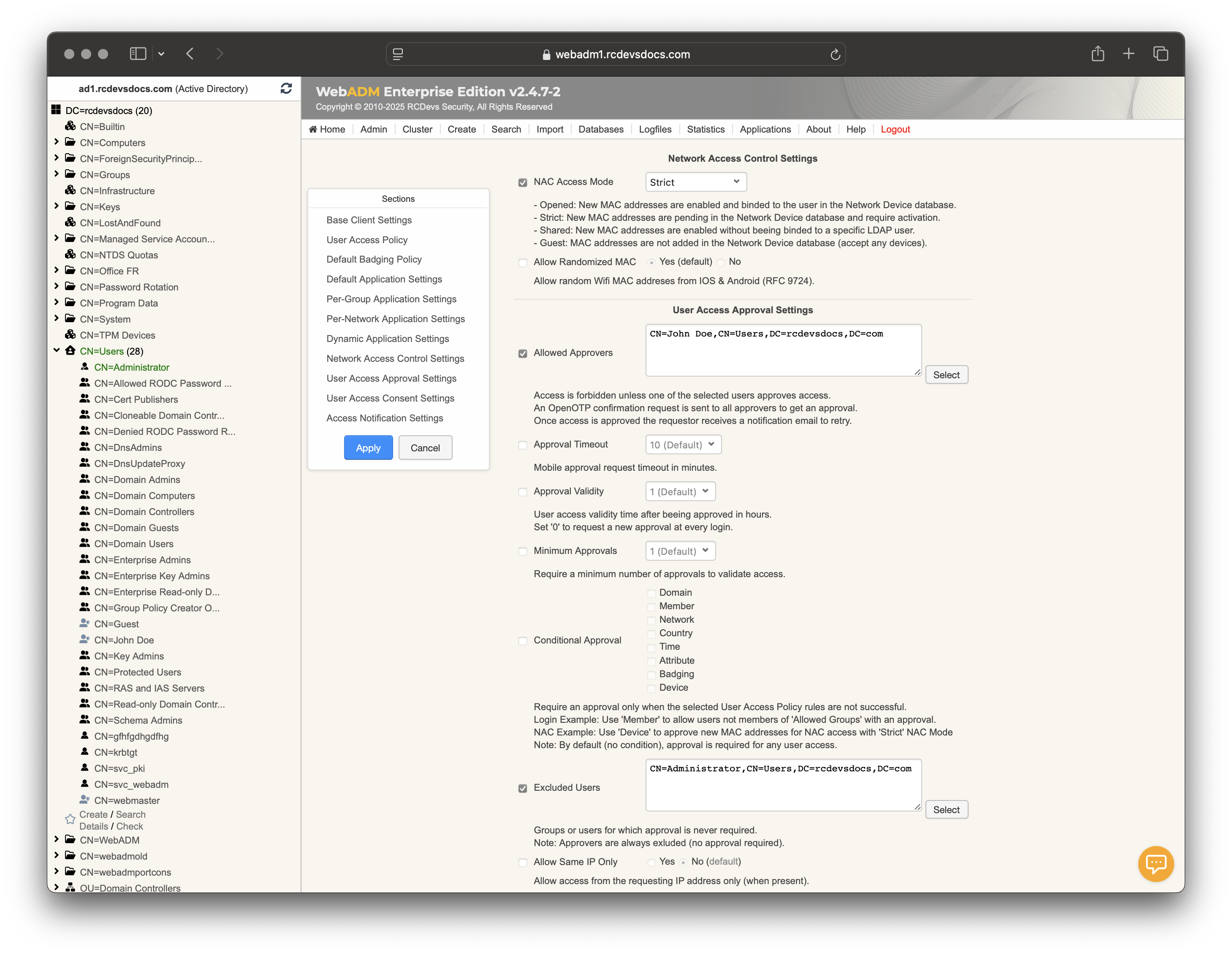Expand the CN=WebADM tree node
The image size is (1232, 955).
57,839
